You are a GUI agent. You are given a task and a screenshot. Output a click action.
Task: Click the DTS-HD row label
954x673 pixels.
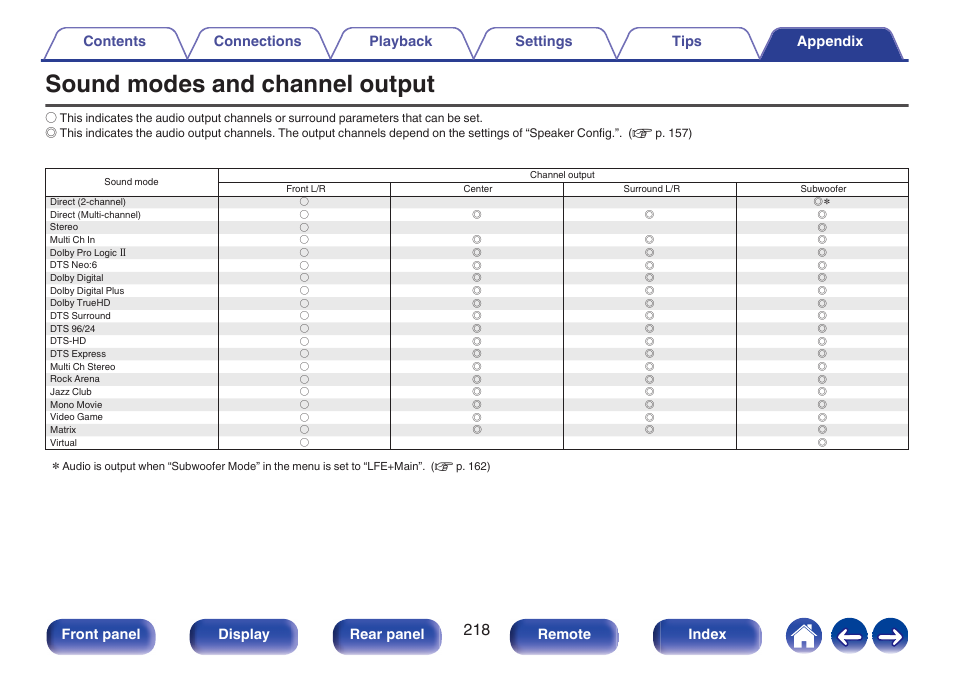tap(68, 341)
